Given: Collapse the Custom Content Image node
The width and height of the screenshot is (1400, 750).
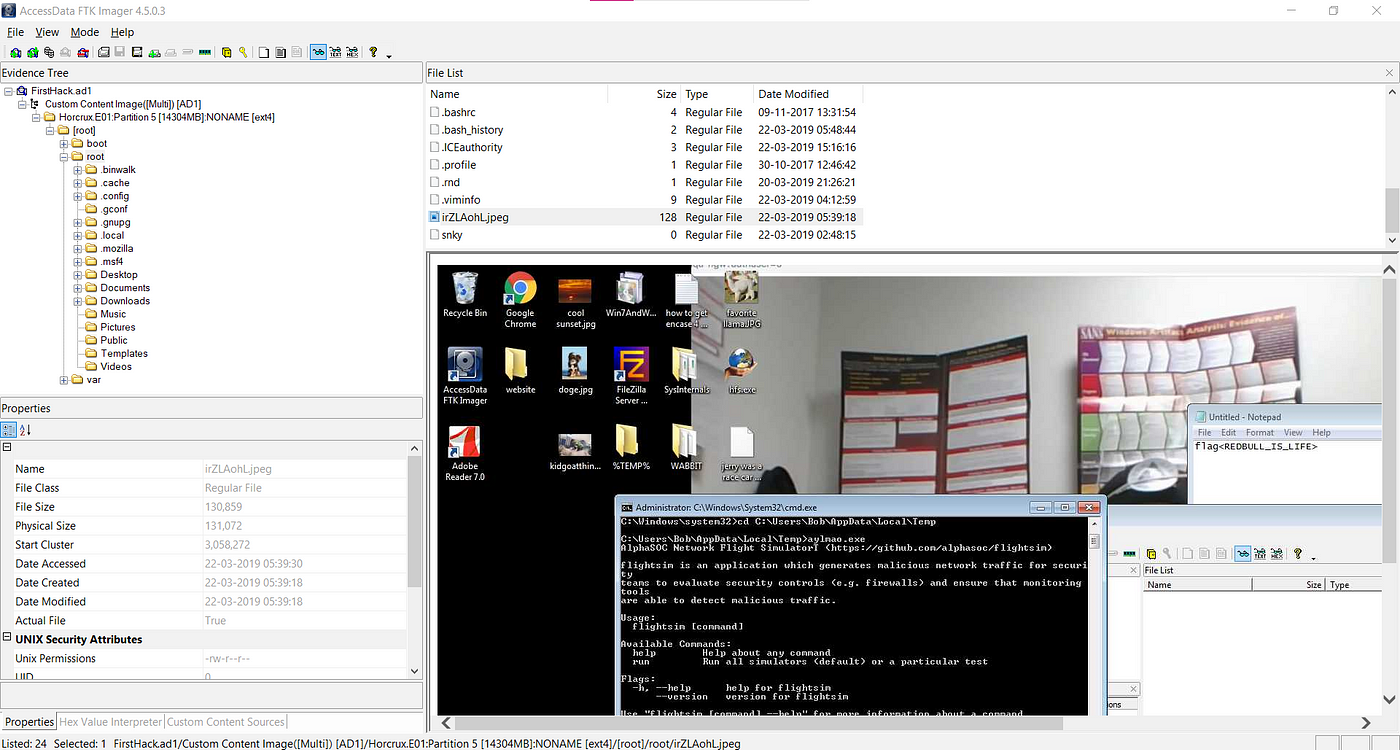Looking at the screenshot, I should 22,104.
